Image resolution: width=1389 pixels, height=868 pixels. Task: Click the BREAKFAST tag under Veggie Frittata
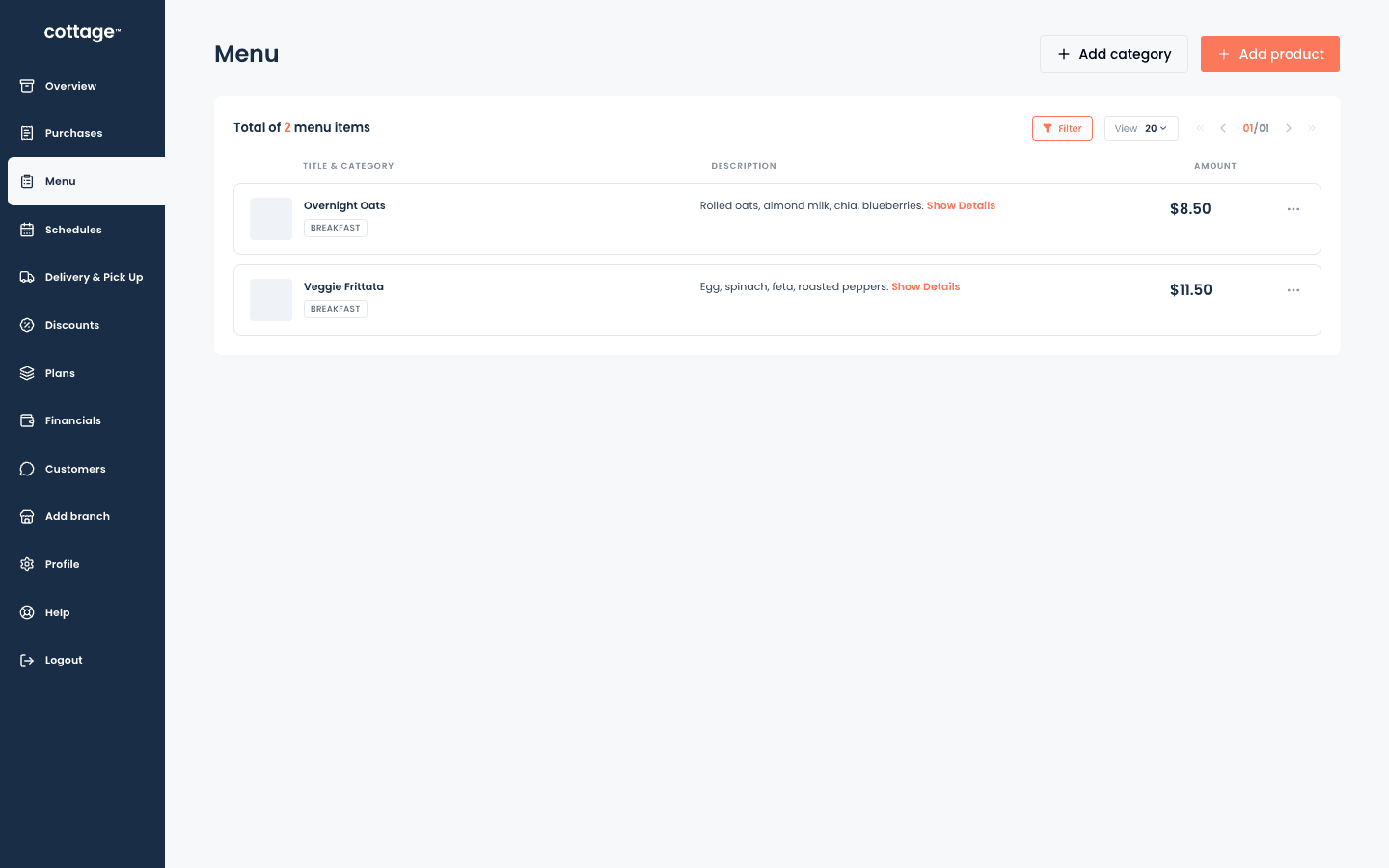point(336,309)
